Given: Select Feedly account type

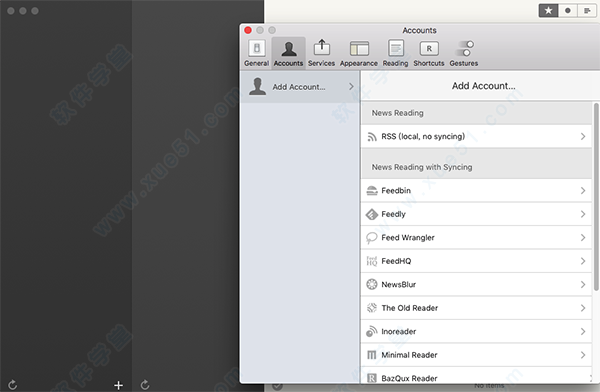Looking at the screenshot, I should pyautogui.click(x=477, y=214).
